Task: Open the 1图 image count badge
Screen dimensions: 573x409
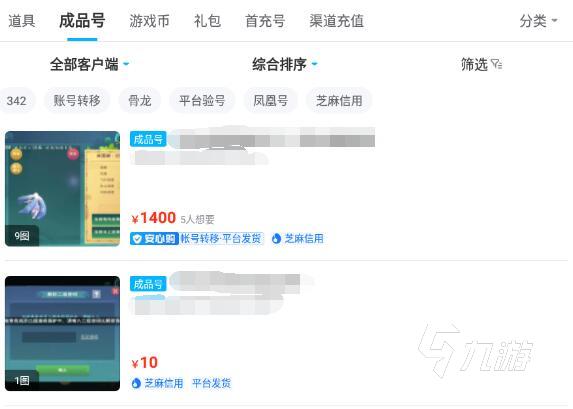Action: pos(22,381)
